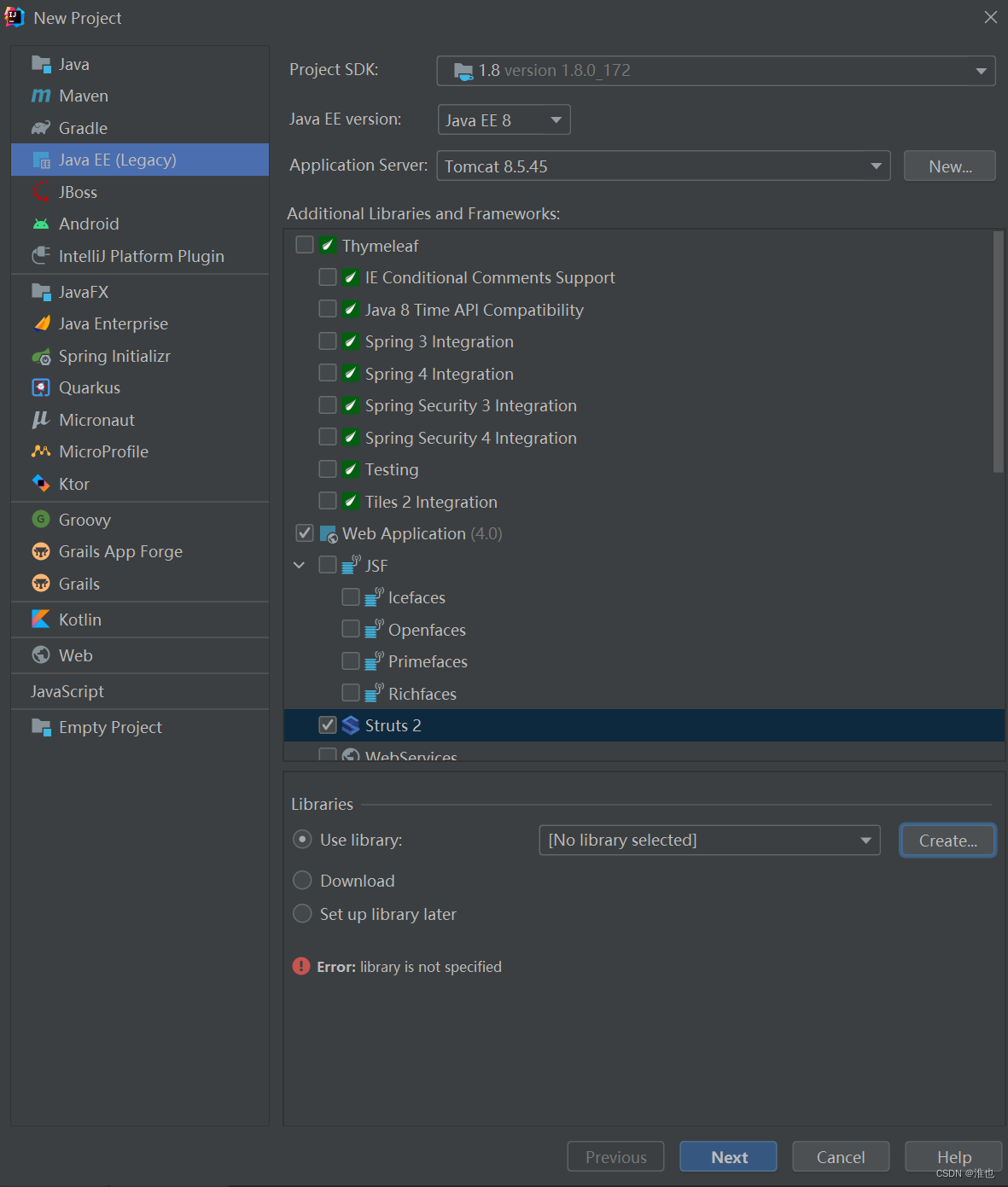Select the Use library radio button
This screenshot has height=1187, width=1008.
coord(302,840)
